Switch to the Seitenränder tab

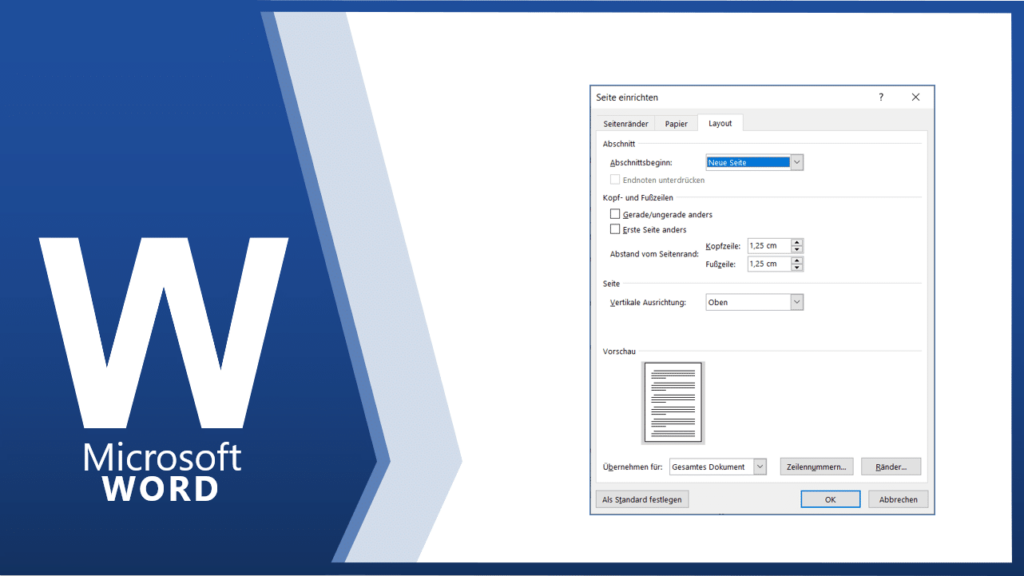click(x=626, y=123)
